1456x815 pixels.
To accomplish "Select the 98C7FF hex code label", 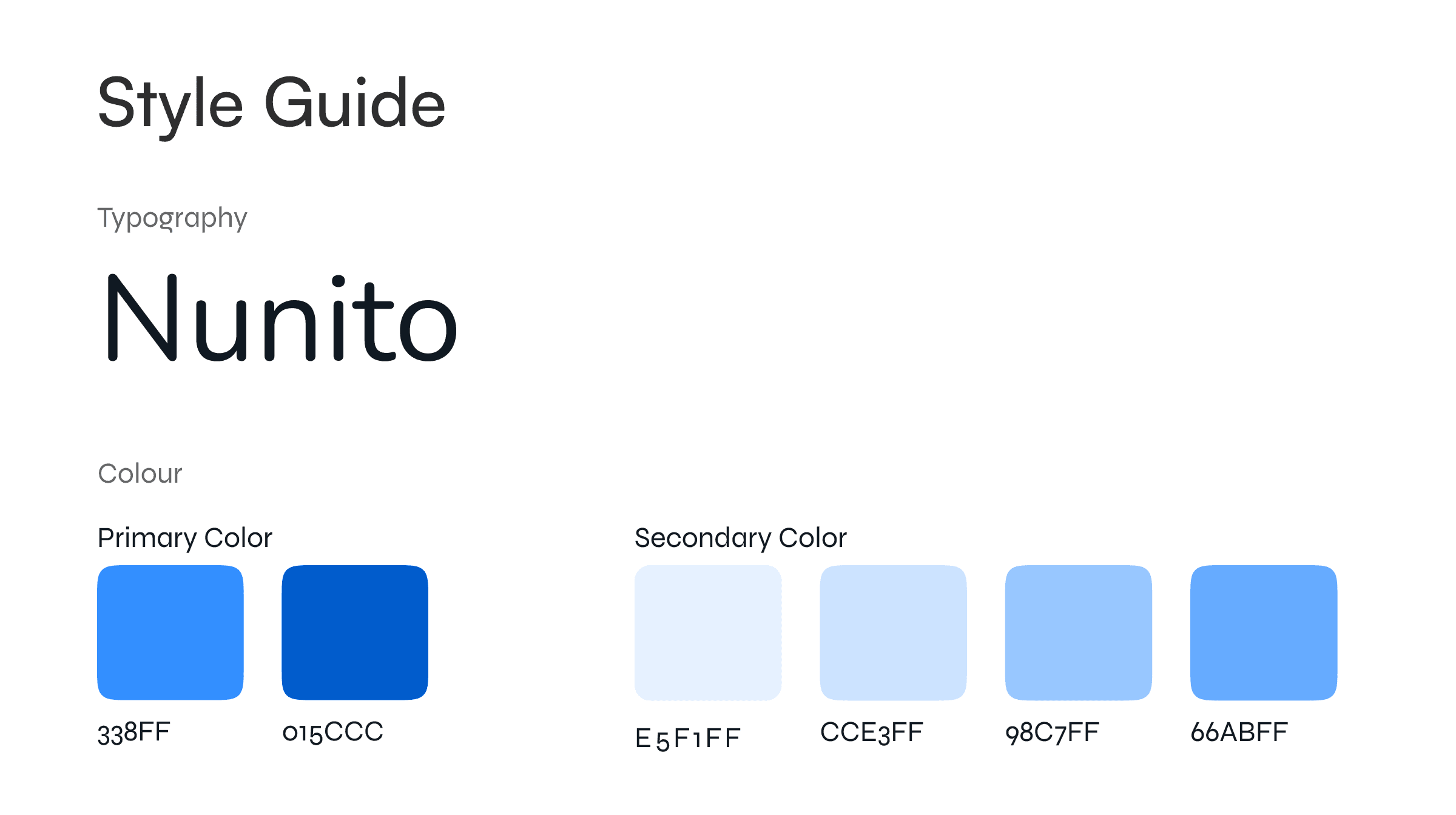I will click(1052, 733).
